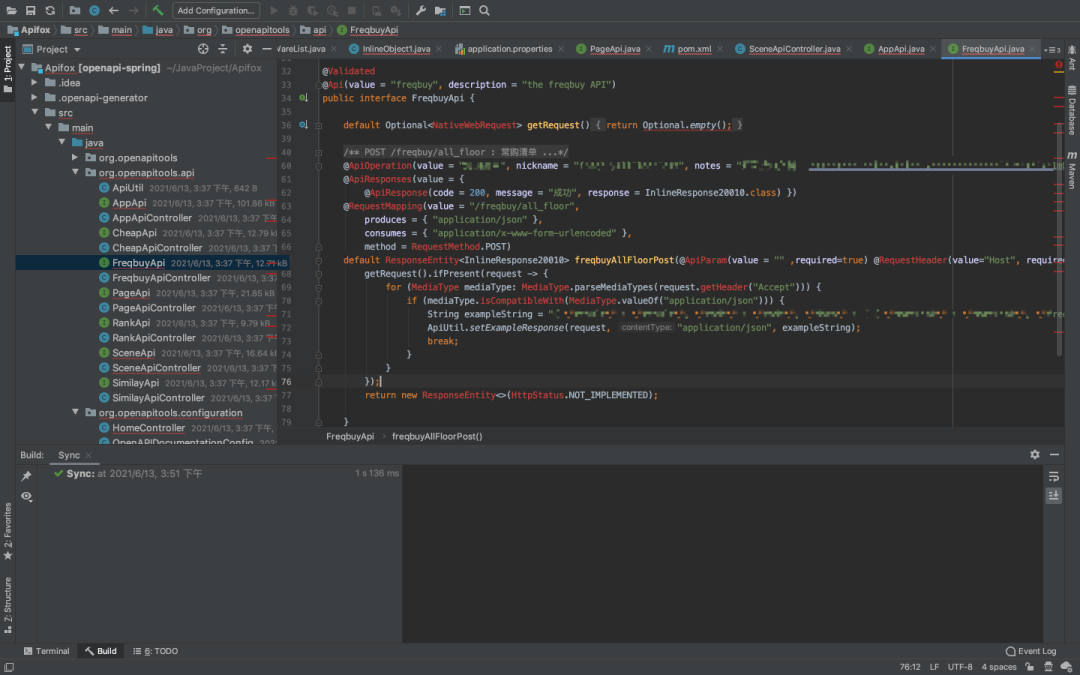Open Build panel settings gear

(x=1035, y=455)
